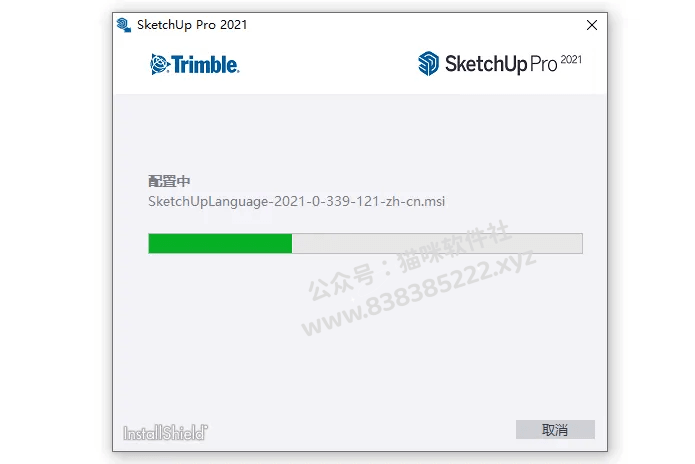This screenshot has width=695, height=464.
Task: Click the 配置中 status label
Action: (x=169, y=181)
